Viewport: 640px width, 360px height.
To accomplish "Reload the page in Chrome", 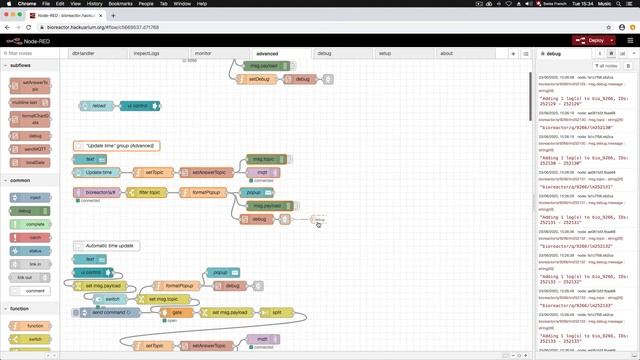I will [29, 27].
